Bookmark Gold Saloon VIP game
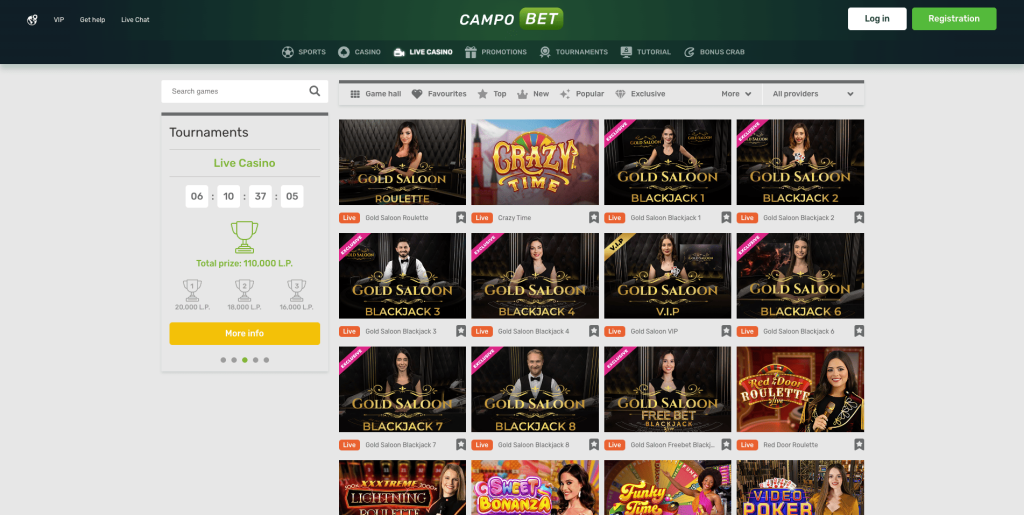This screenshot has height=515, width=1024. [x=726, y=331]
